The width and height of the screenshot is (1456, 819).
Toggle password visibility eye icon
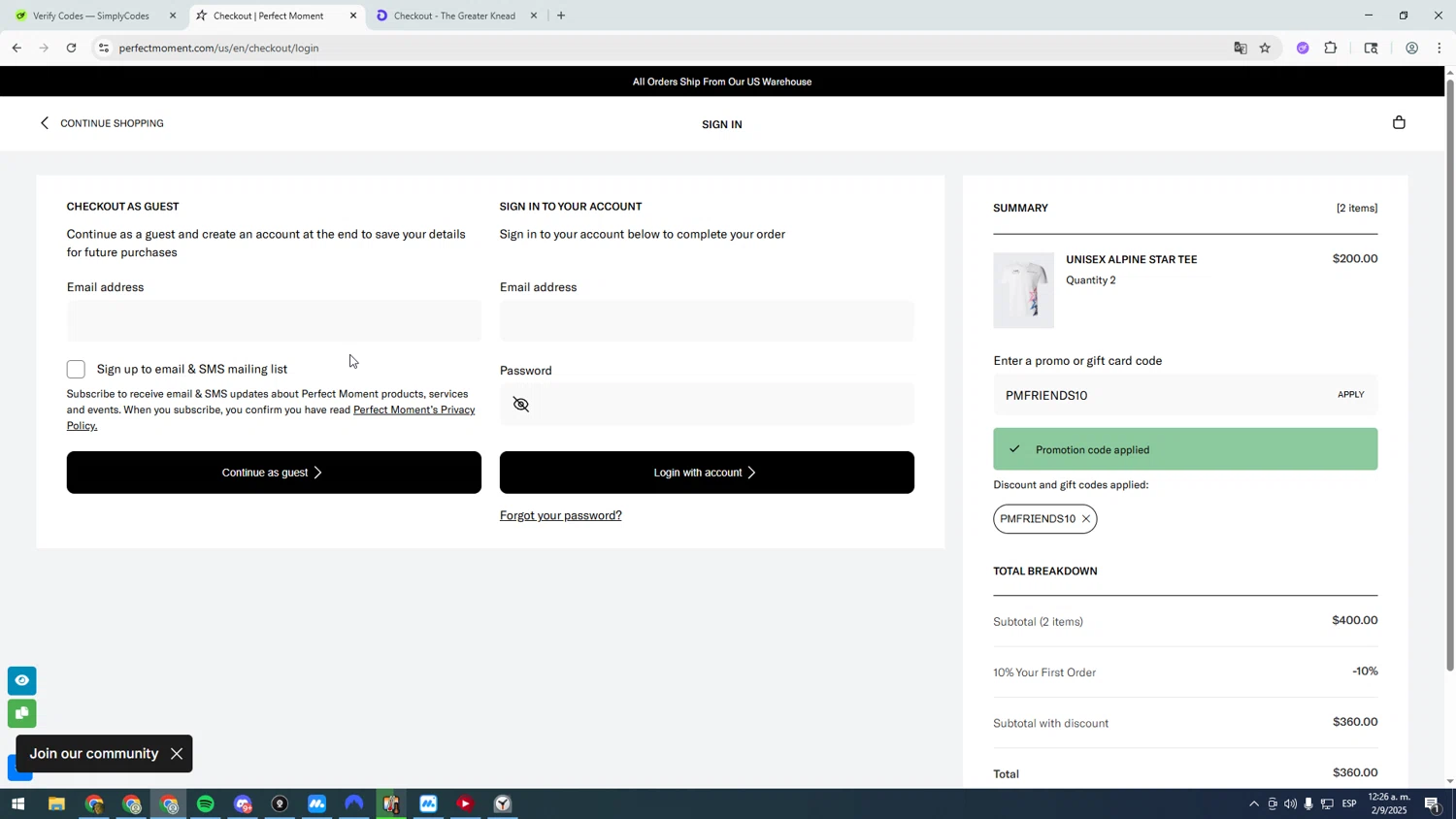[521, 405]
